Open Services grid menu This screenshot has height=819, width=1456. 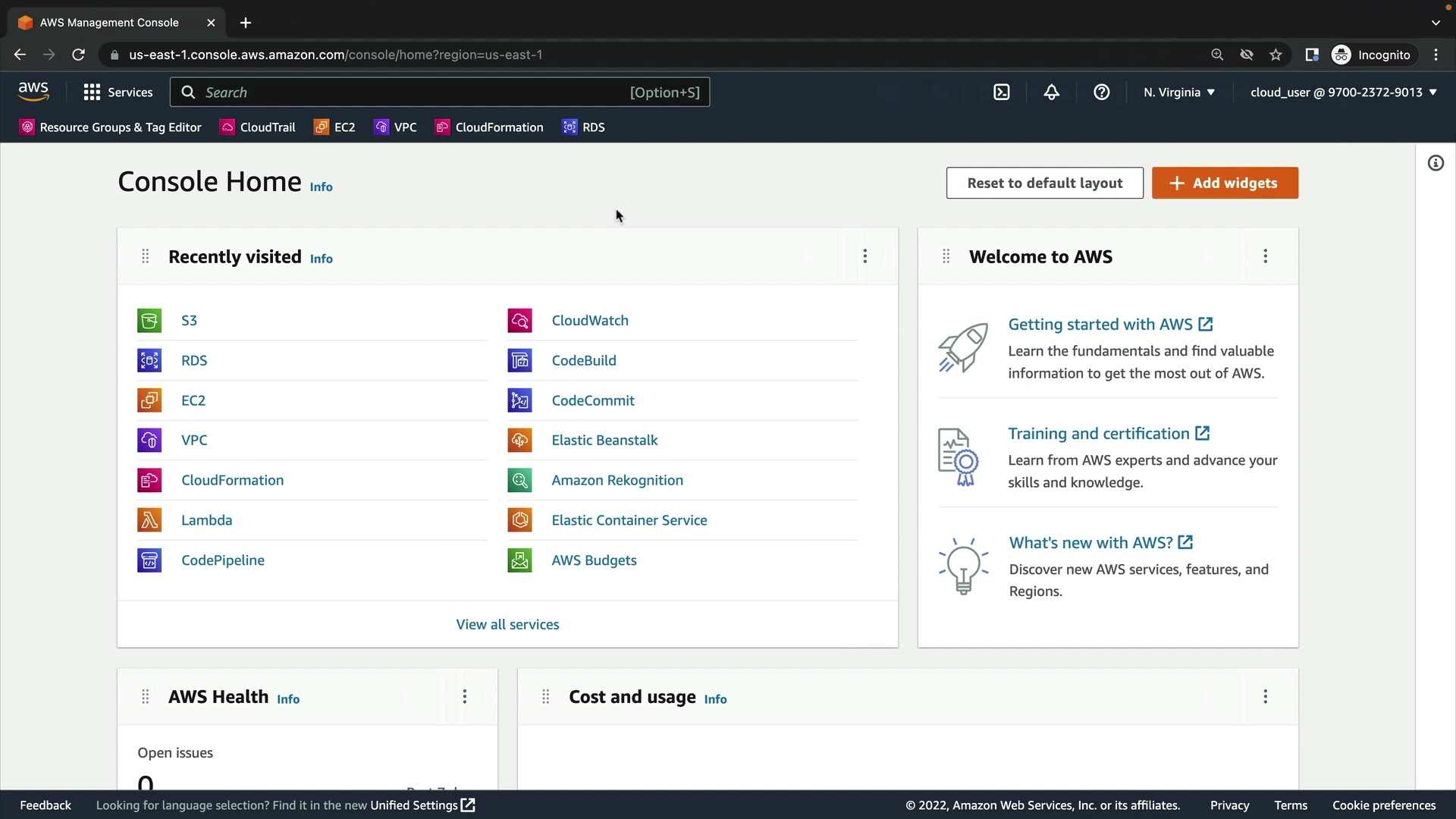pos(118,93)
